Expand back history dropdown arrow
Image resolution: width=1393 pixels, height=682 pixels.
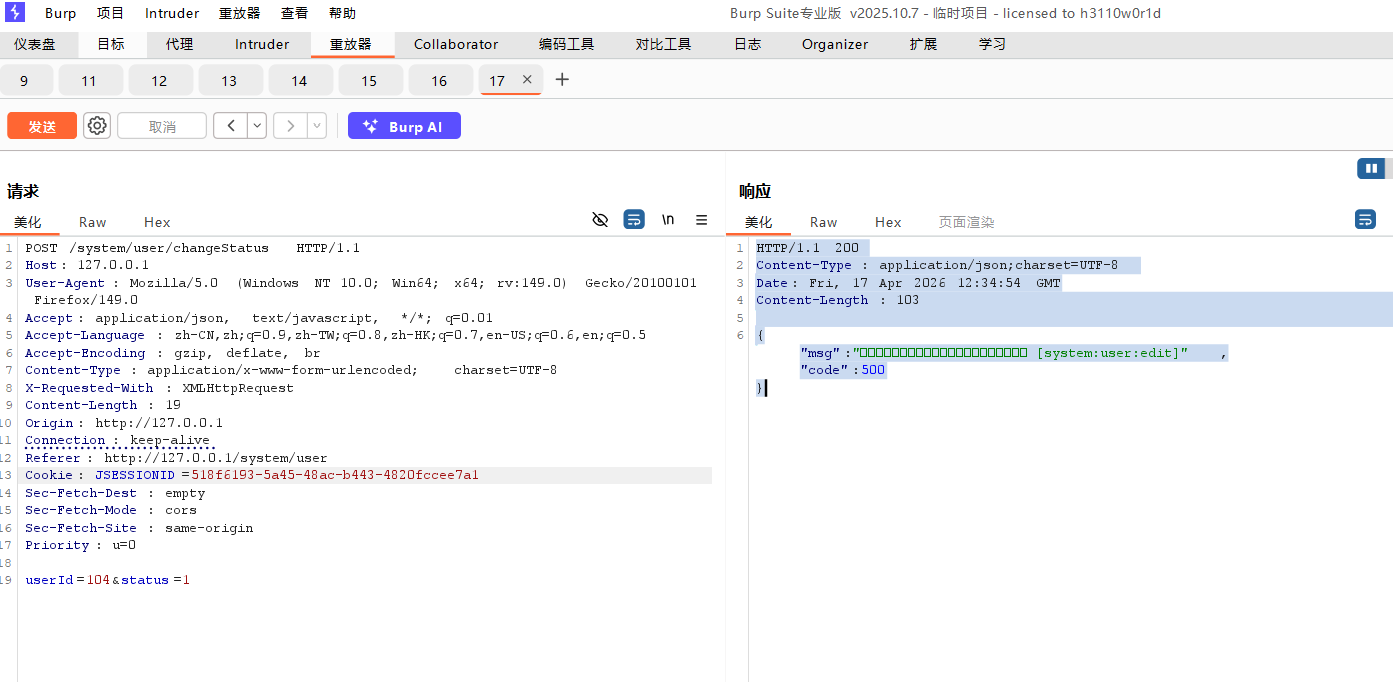tap(257, 125)
